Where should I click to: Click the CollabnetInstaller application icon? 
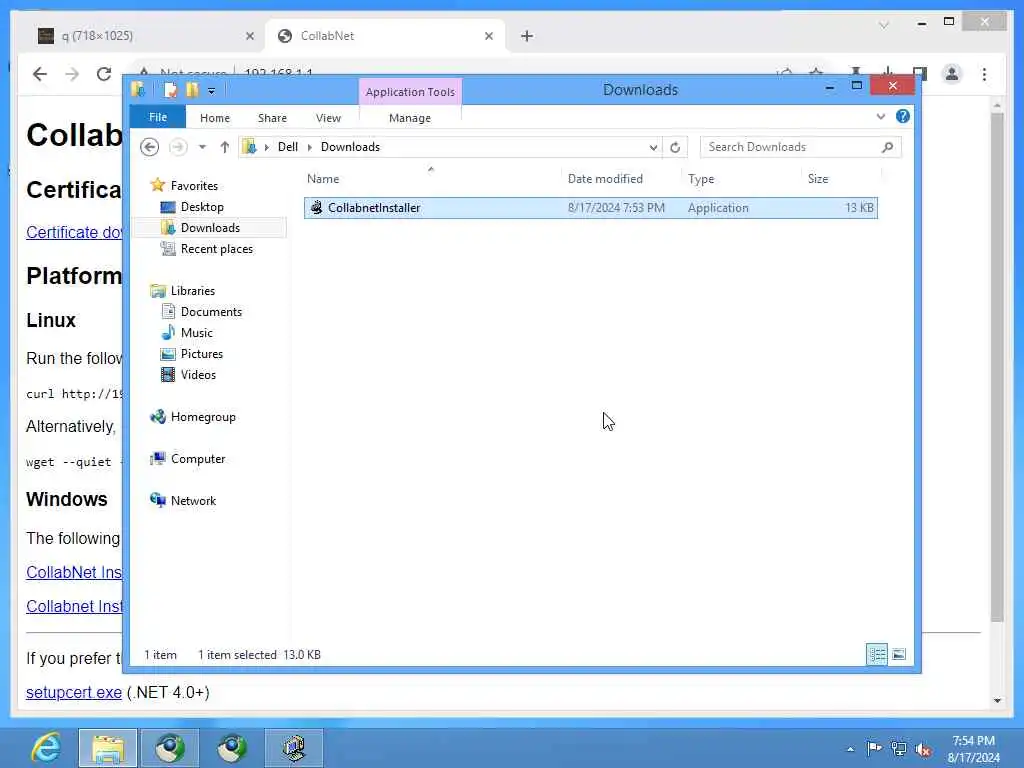click(316, 208)
